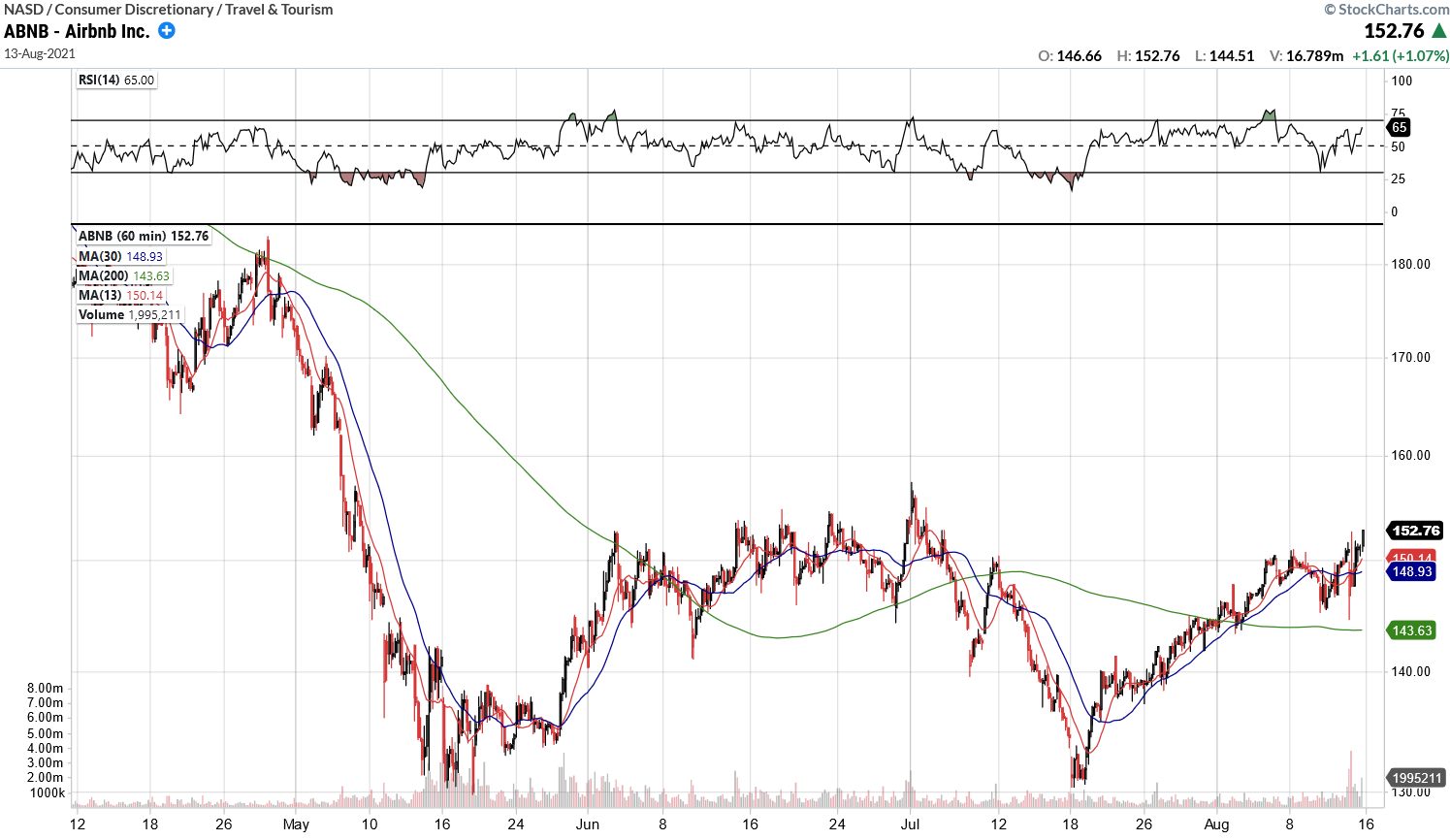Click the RSI axis 100 label

(x=1402, y=81)
